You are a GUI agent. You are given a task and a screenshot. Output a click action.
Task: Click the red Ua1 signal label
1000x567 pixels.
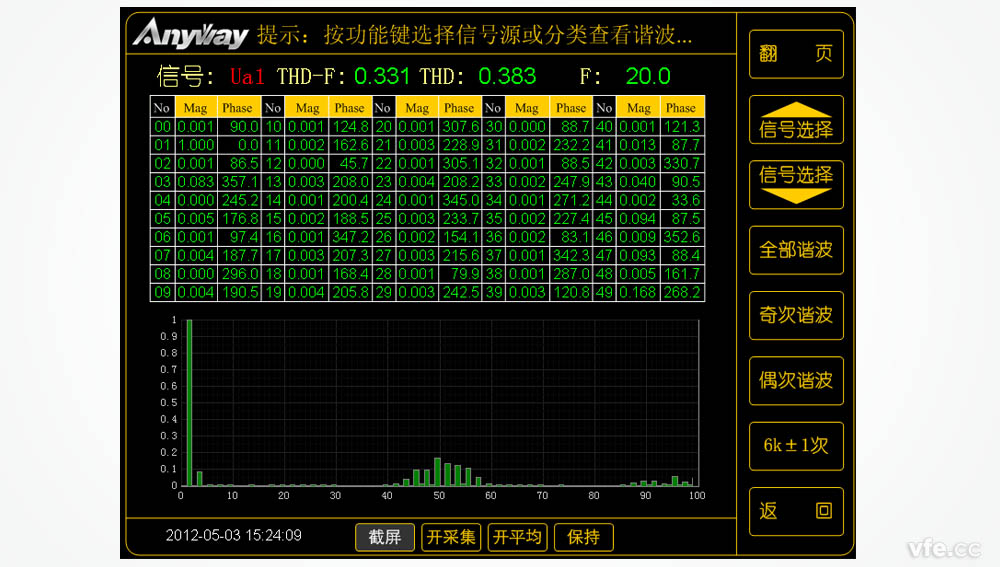tap(249, 77)
